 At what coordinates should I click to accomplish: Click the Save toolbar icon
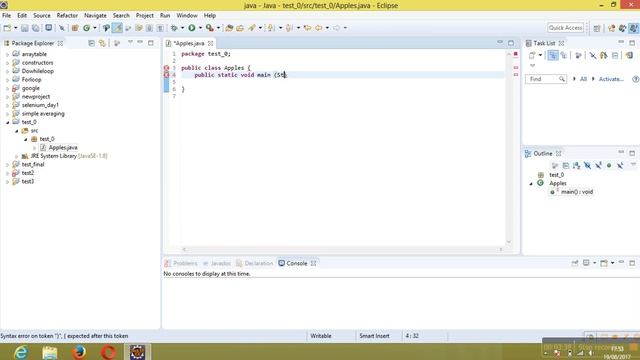point(24,28)
